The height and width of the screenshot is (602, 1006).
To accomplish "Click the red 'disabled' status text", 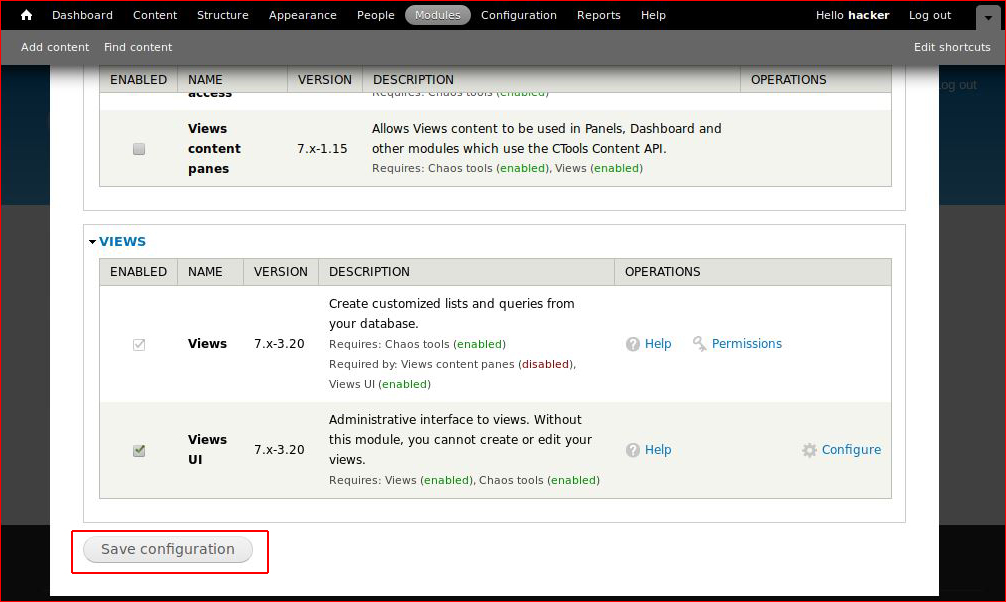I will [545, 365].
